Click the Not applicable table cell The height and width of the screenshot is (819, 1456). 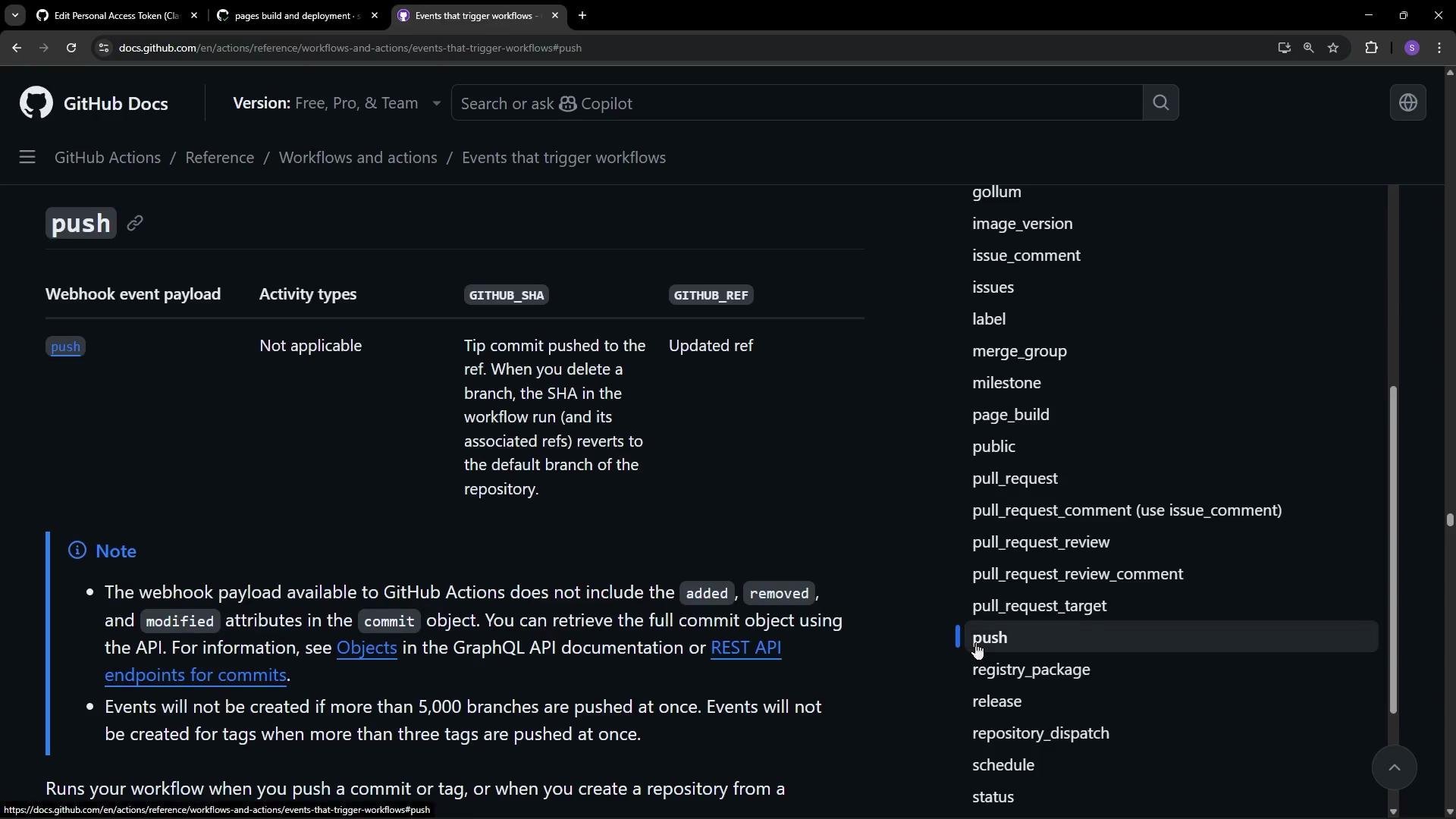310,346
